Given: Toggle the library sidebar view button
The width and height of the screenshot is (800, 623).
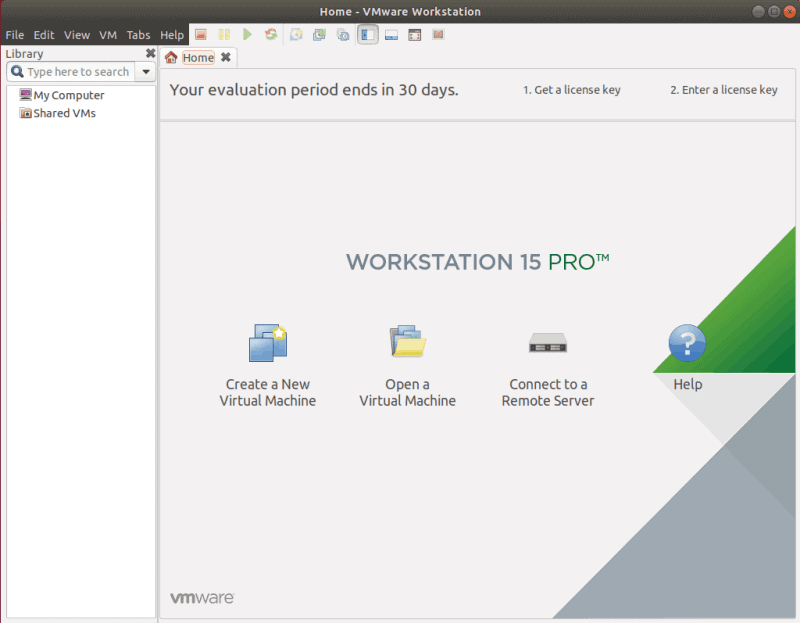Looking at the screenshot, I should 367,35.
